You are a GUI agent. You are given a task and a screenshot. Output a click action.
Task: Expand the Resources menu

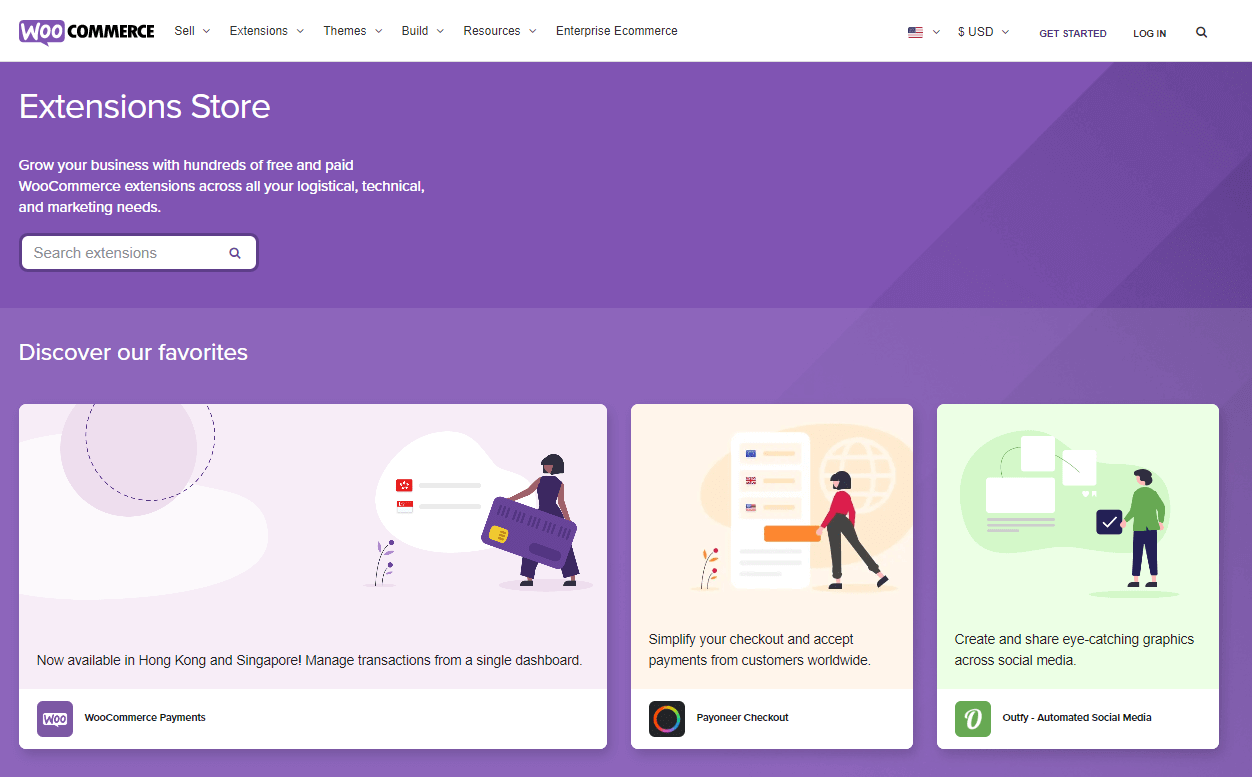tap(500, 31)
